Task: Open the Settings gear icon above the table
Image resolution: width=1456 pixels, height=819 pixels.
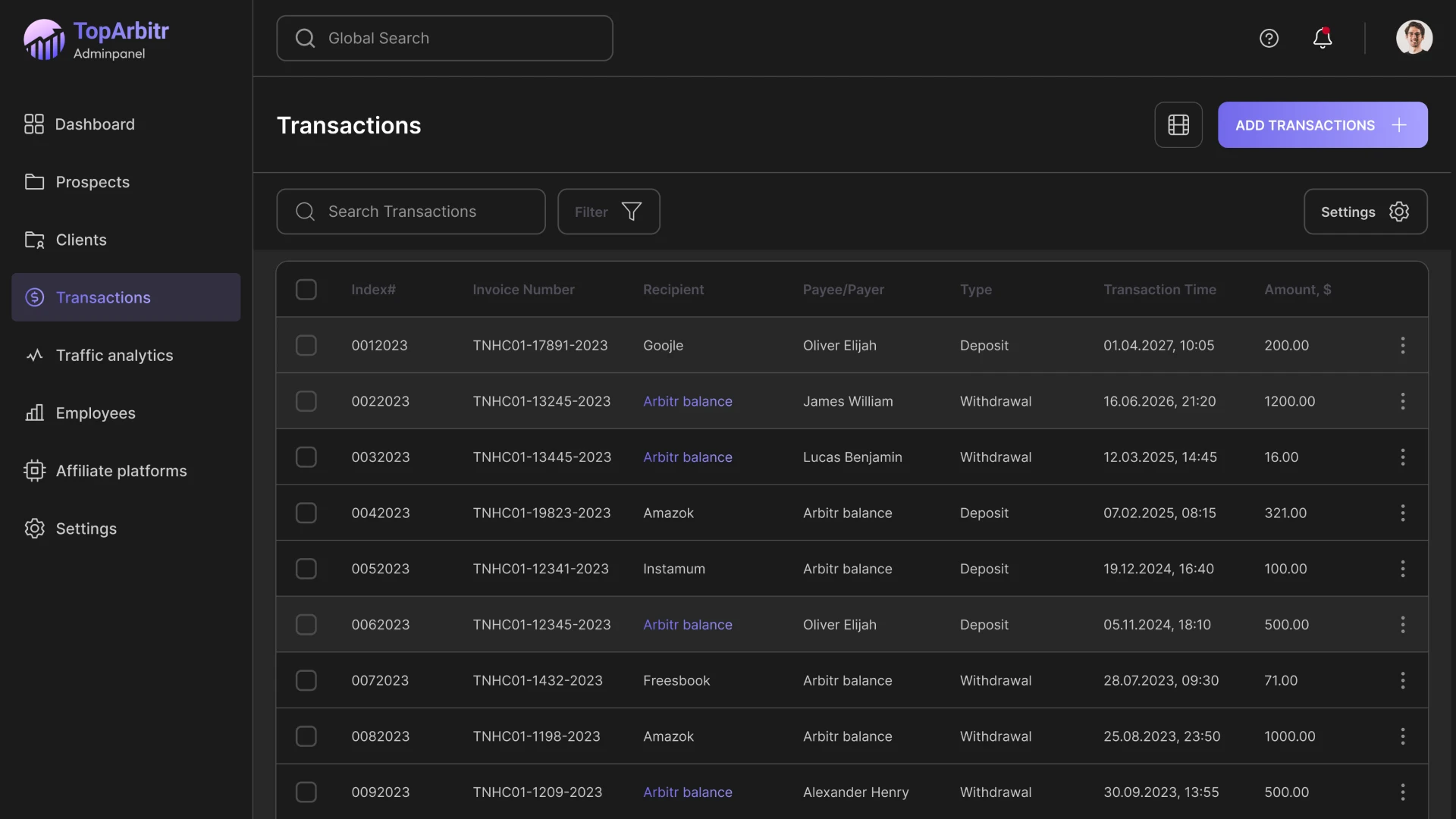Action: tap(1400, 212)
